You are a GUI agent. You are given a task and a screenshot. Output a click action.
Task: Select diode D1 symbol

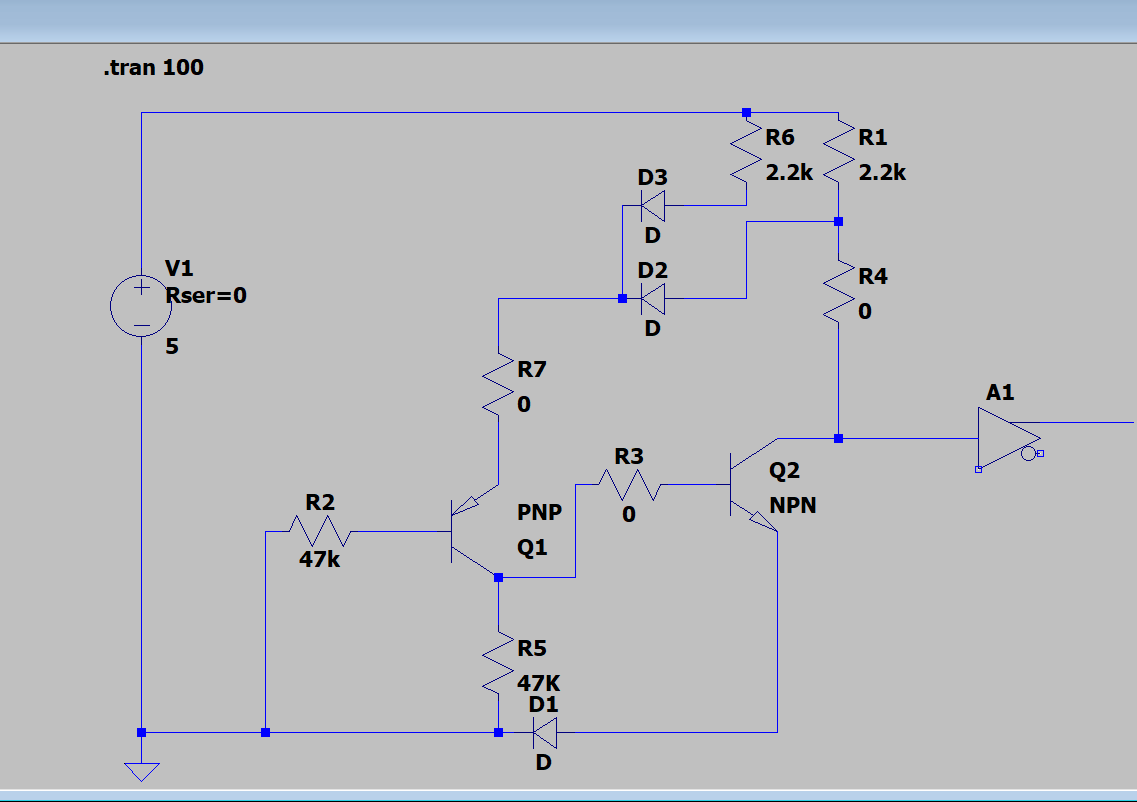(x=545, y=732)
